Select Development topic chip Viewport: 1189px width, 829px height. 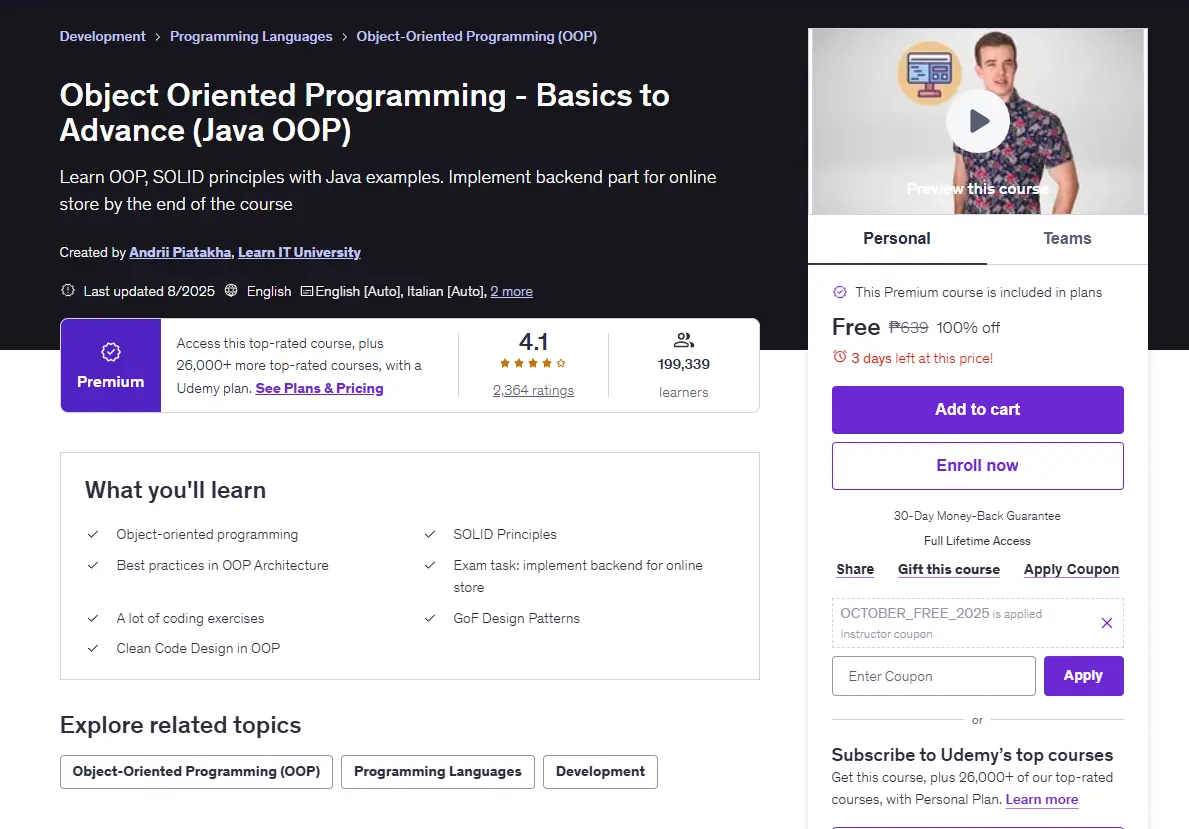pyautogui.click(x=601, y=771)
